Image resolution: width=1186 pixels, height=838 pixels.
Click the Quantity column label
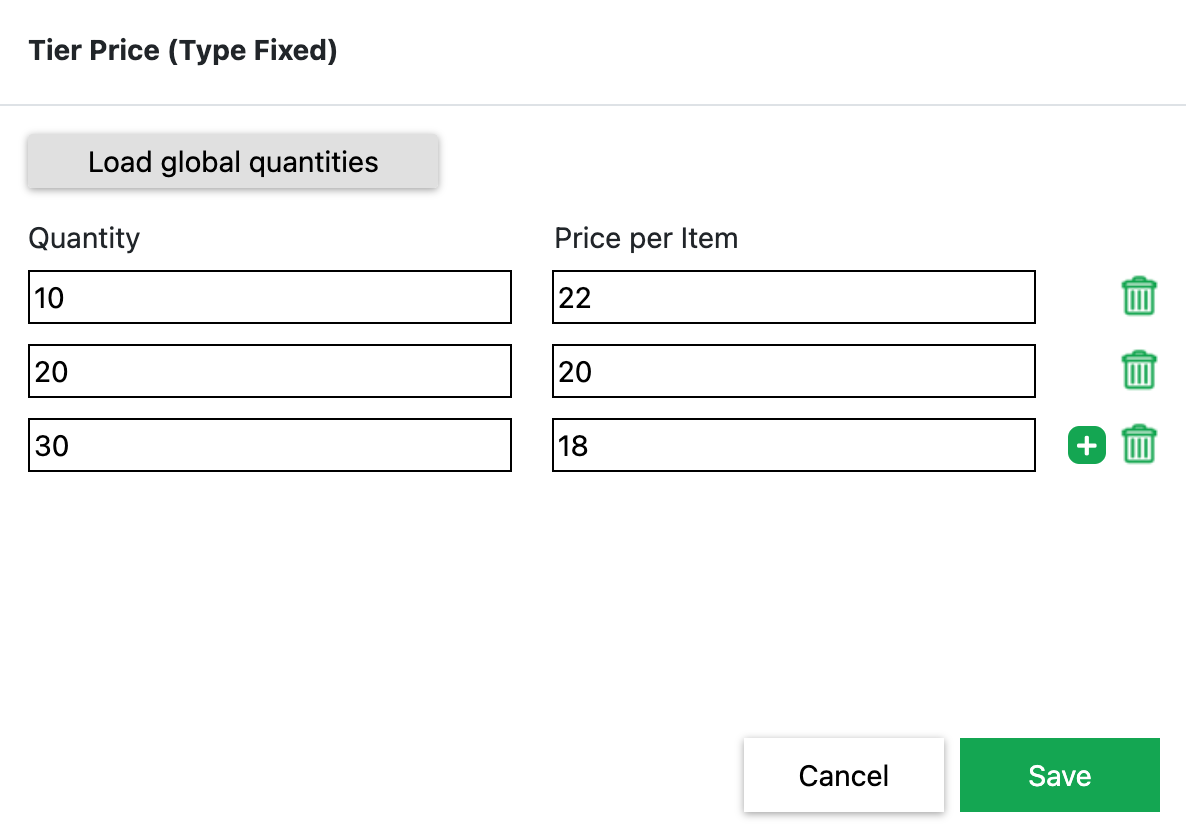click(x=84, y=239)
